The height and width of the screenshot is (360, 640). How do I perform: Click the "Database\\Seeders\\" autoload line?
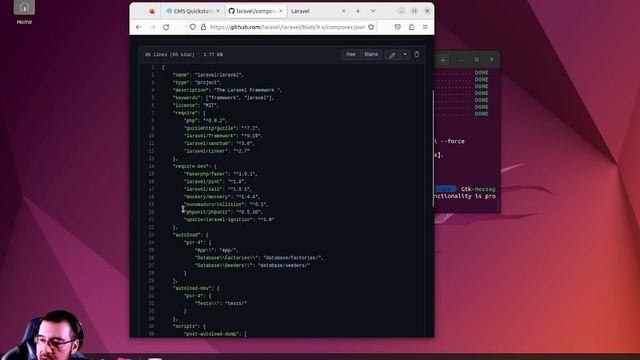coord(252,265)
